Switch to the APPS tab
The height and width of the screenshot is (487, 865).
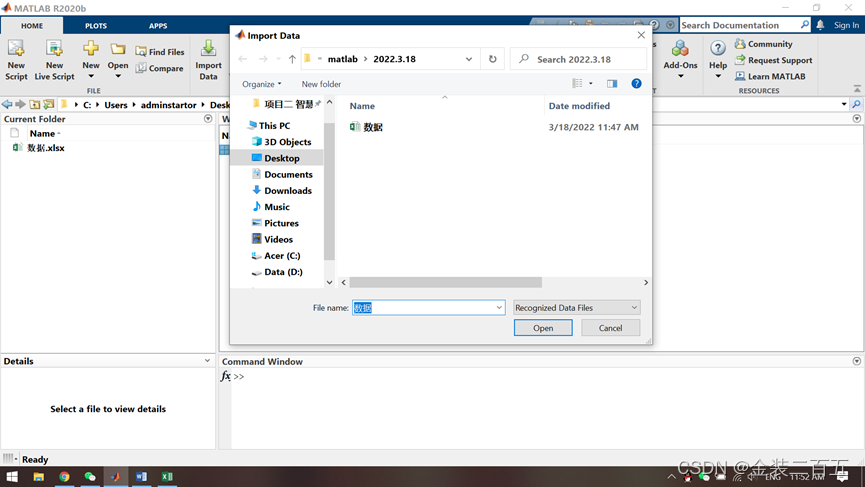(x=158, y=26)
